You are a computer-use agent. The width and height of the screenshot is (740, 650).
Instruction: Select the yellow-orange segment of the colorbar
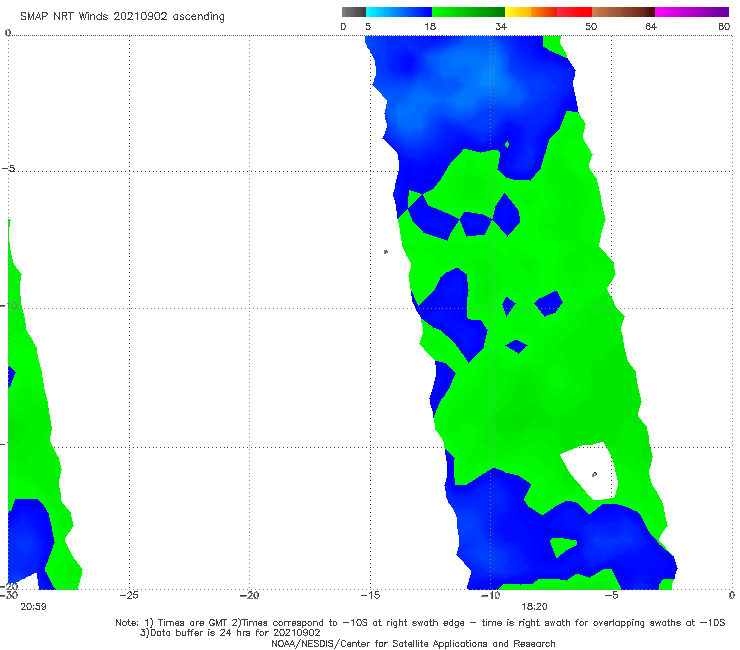(530, 12)
